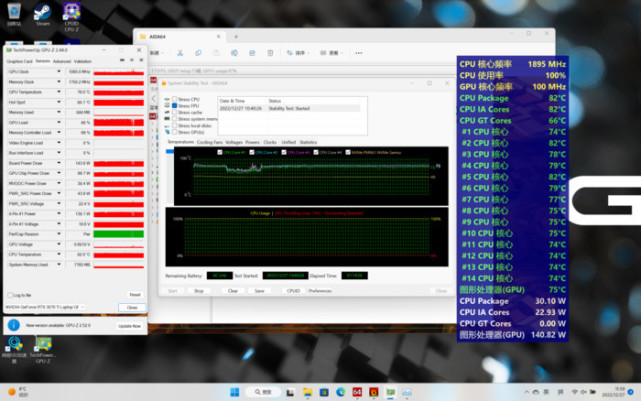Switch to the Cooling Fans tab
Viewport: 641px width, 401px height.
(x=211, y=142)
